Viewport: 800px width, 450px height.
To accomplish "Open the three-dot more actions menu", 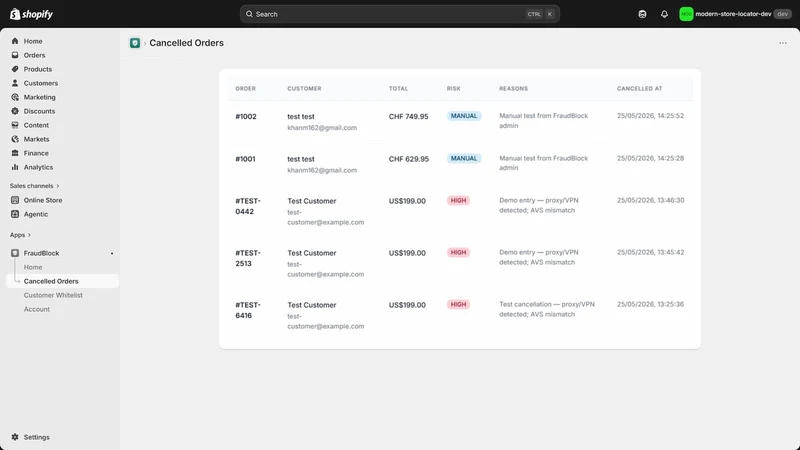I will click(x=783, y=43).
